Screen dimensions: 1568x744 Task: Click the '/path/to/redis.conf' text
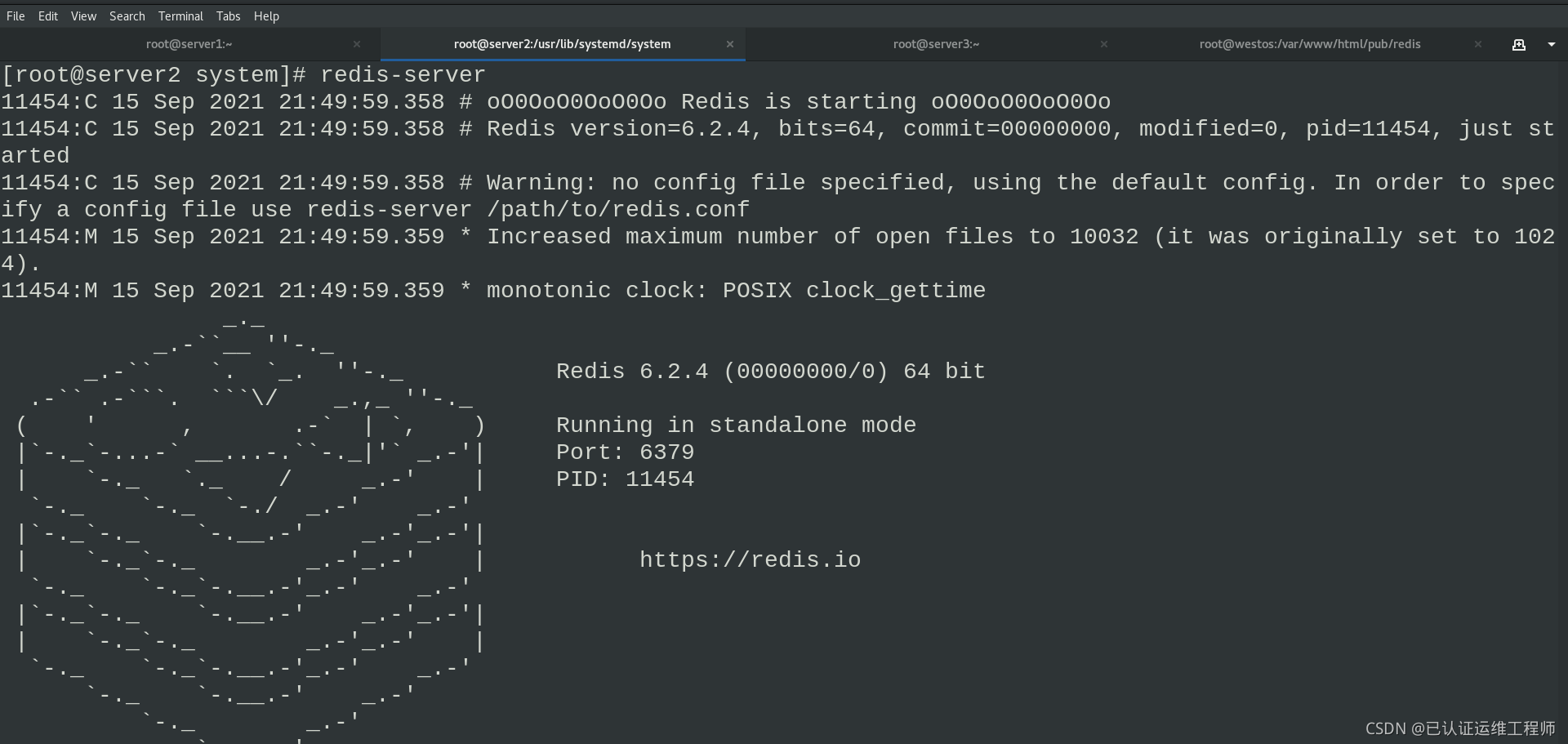618,209
